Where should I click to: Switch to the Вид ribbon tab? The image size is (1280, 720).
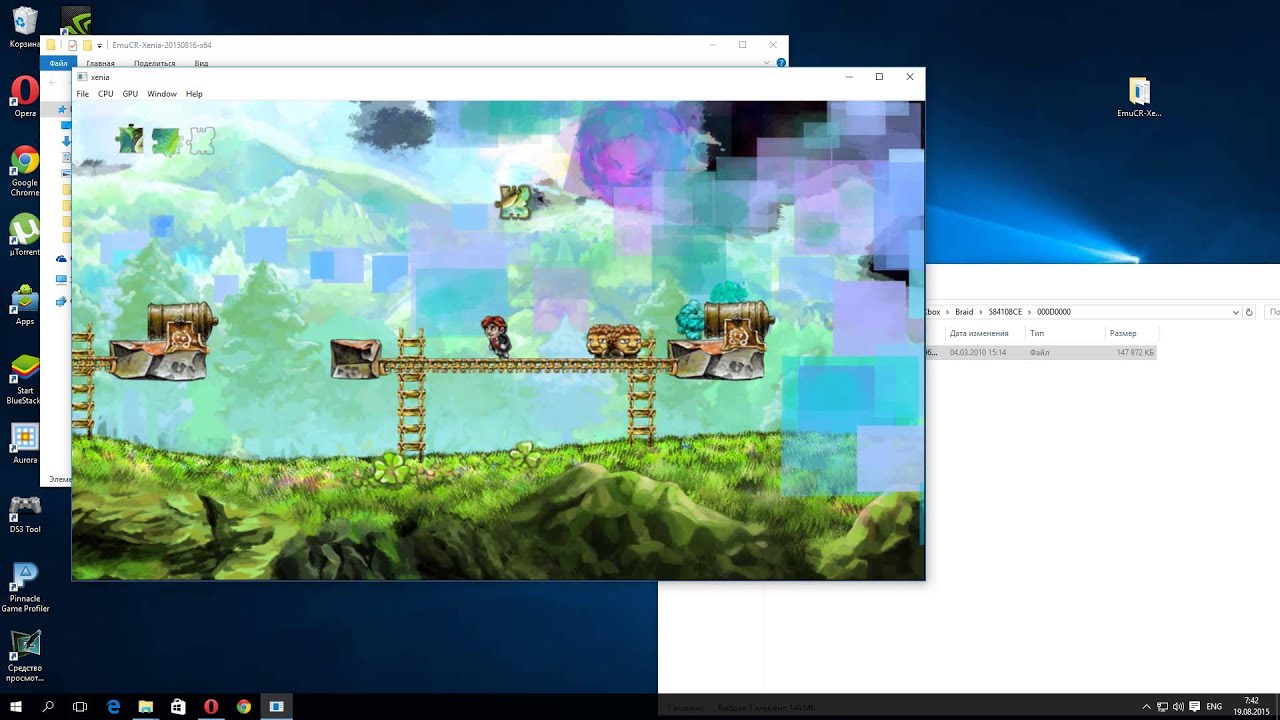click(x=201, y=63)
